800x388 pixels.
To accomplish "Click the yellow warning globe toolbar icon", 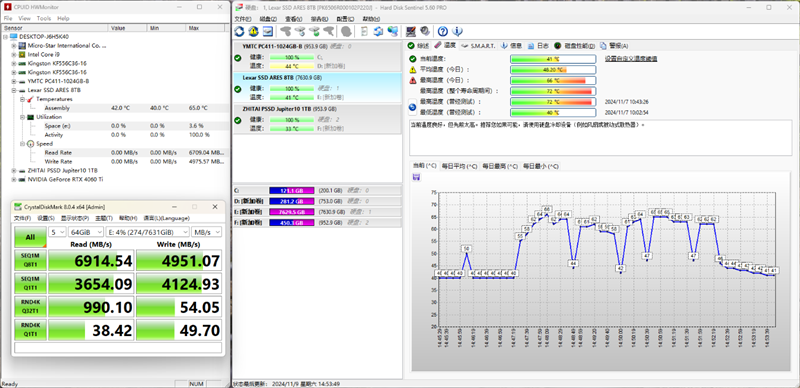I will point(254,32).
